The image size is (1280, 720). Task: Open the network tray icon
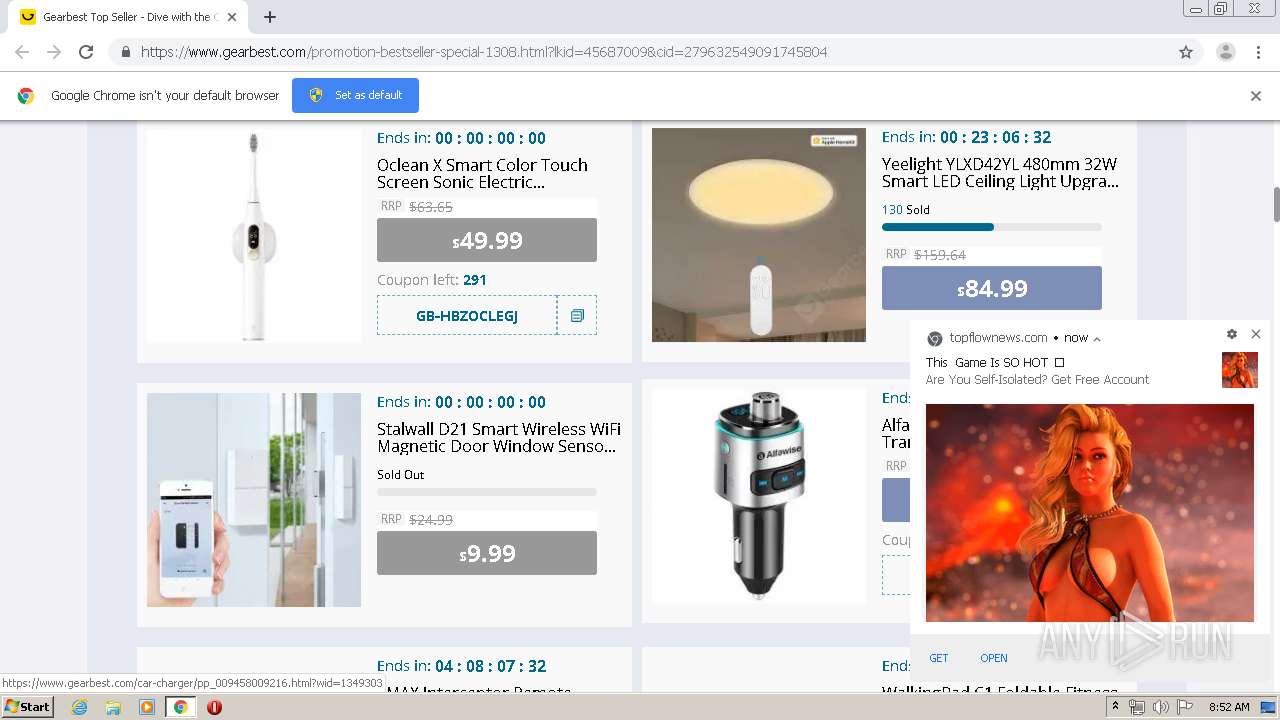click(1137, 707)
